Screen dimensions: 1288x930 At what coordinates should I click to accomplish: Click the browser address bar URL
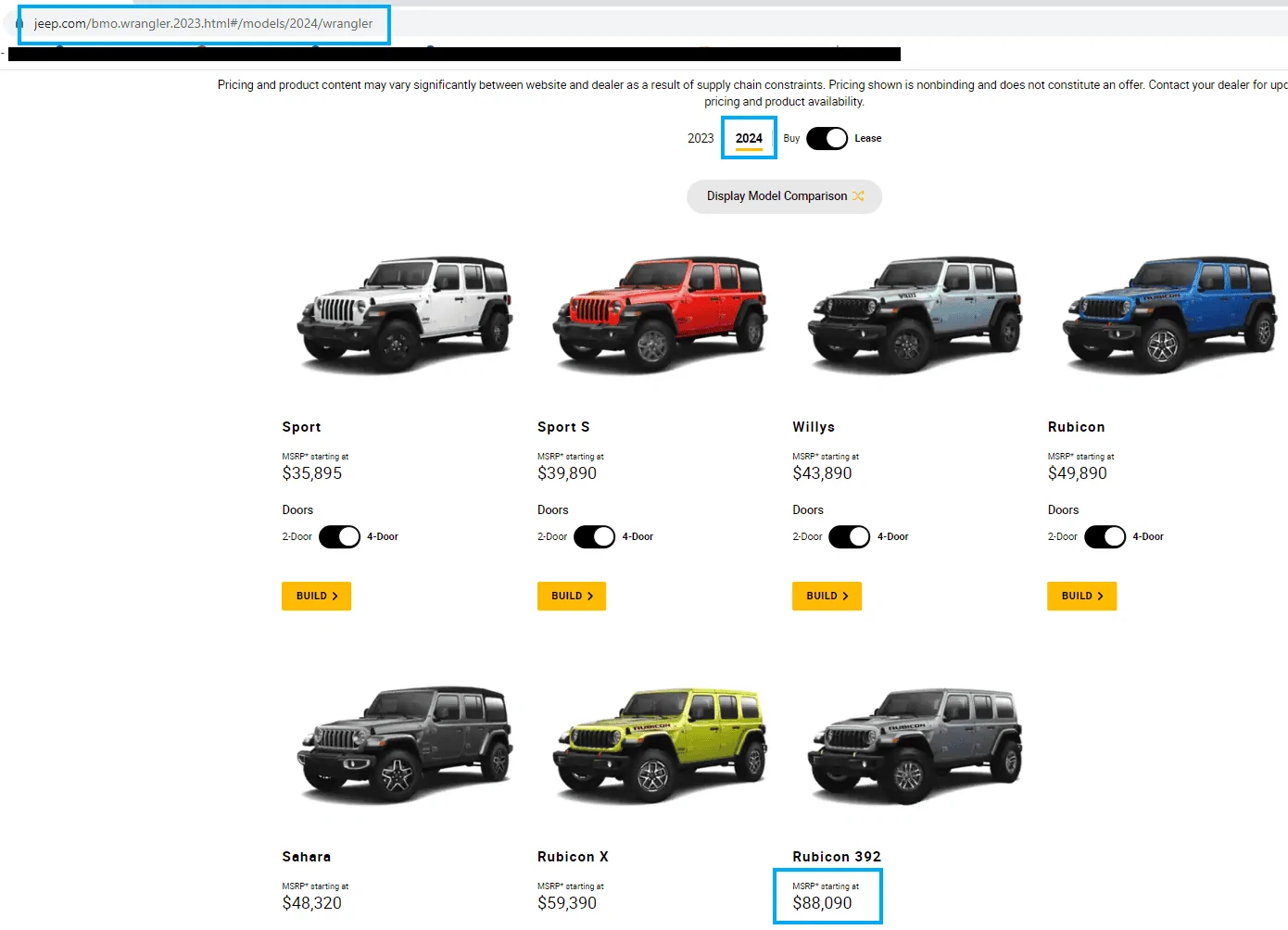pos(203,23)
